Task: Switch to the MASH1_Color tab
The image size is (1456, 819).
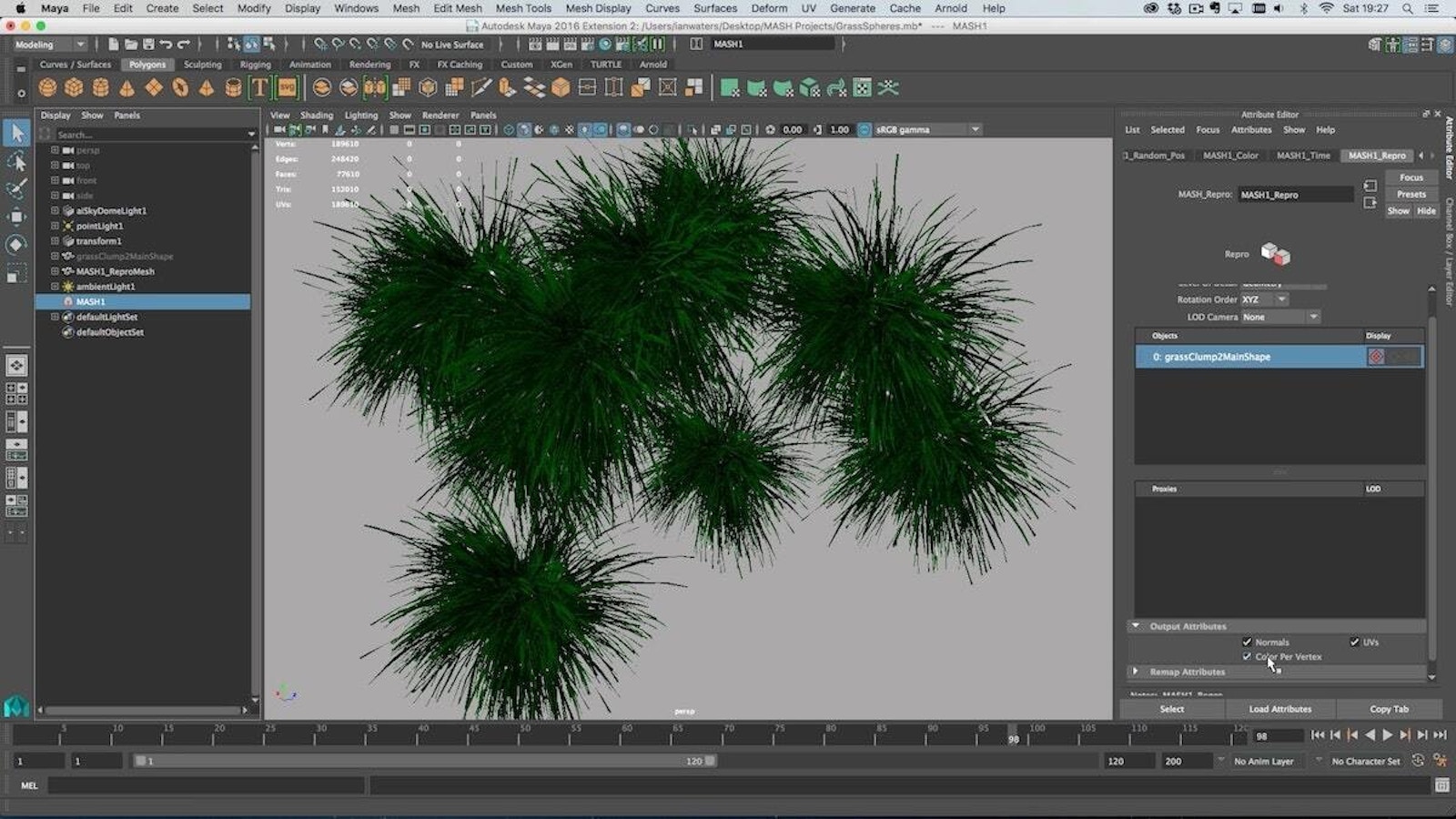Action: click(1230, 156)
